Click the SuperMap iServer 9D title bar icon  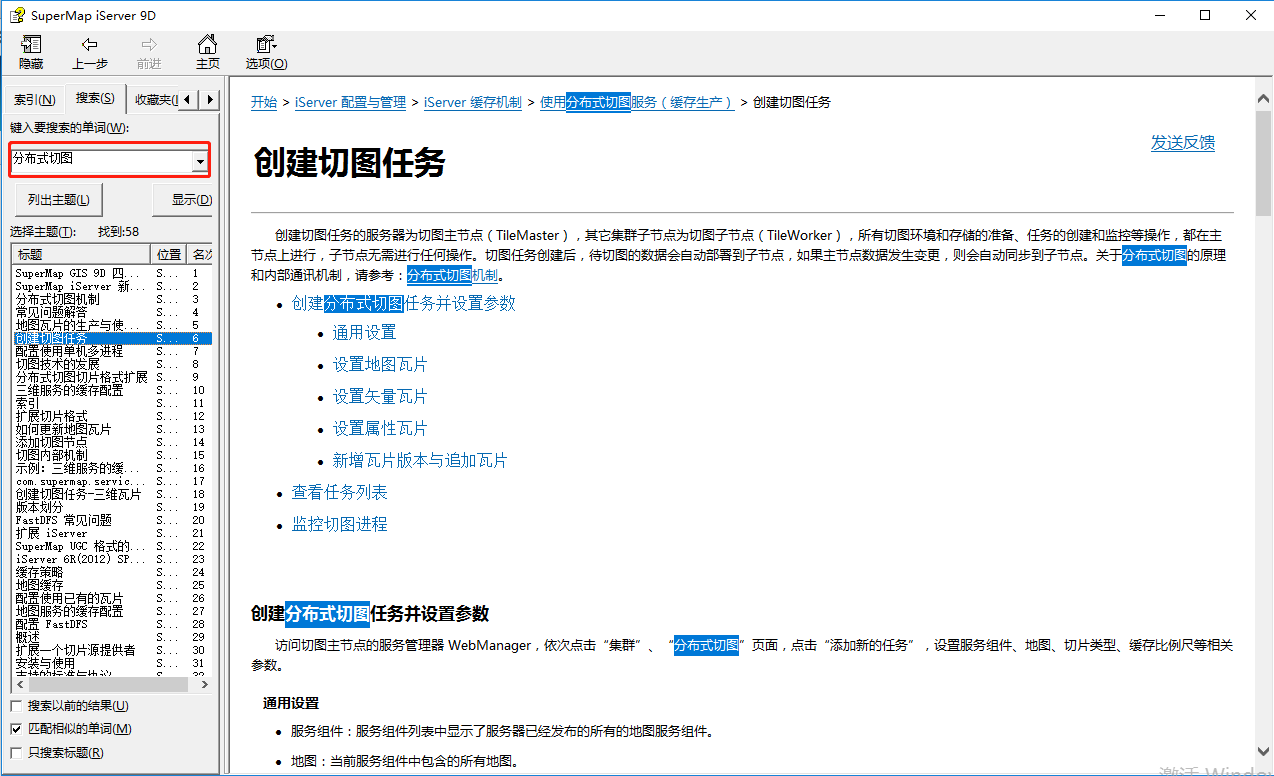17,15
